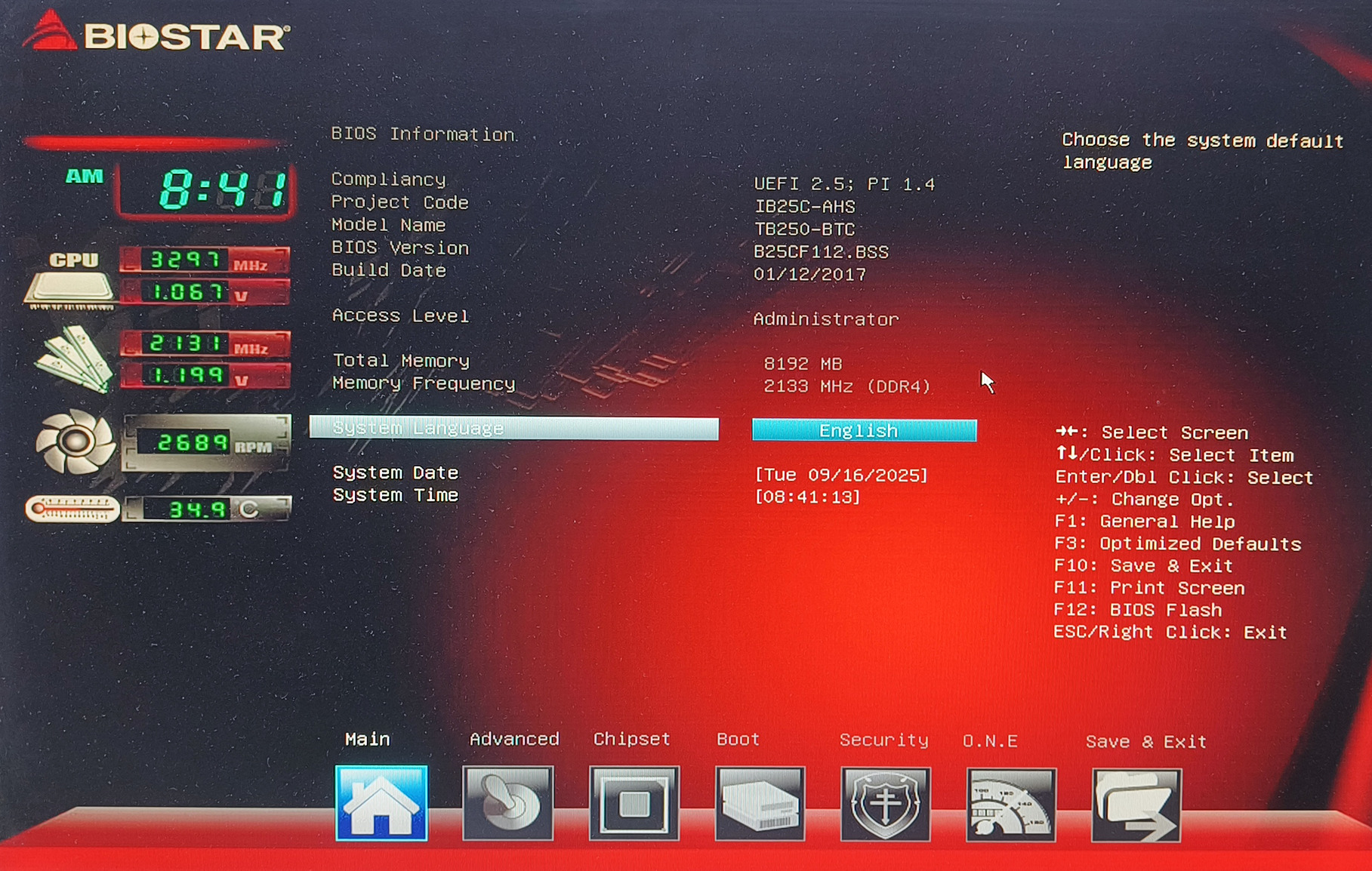
Task: Switch to the O.N.E tab label
Action: pyautogui.click(x=990, y=741)
